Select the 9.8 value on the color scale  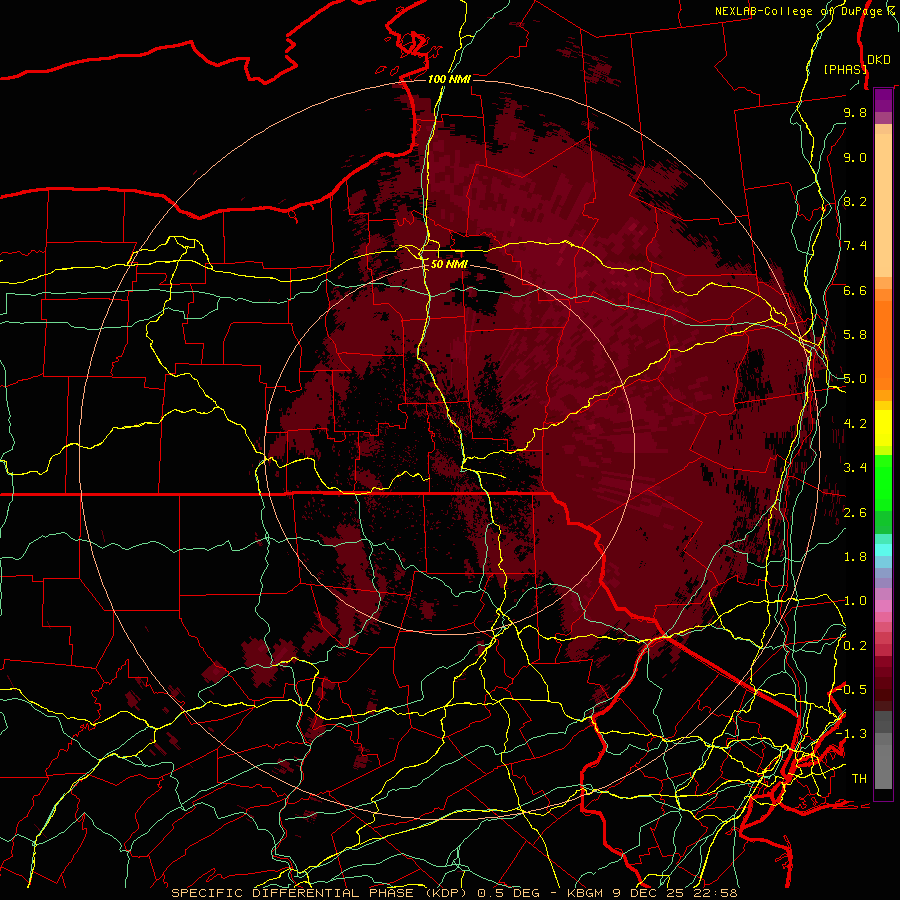tap(855, 112)
